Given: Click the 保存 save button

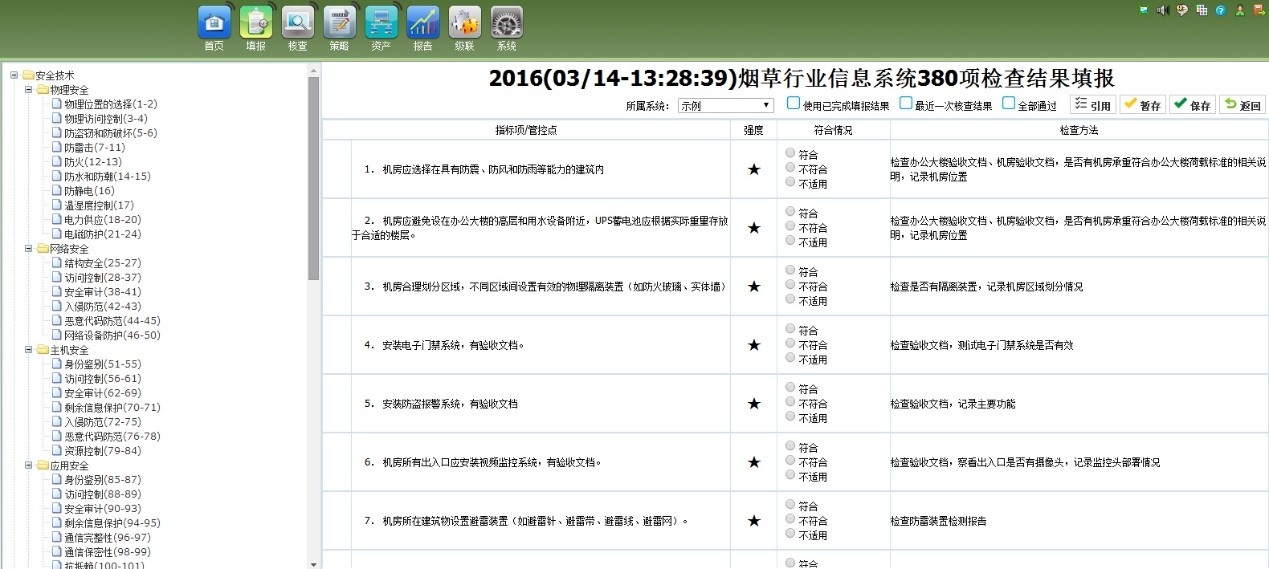Looking at the screenshot, I should point(1192,105).
